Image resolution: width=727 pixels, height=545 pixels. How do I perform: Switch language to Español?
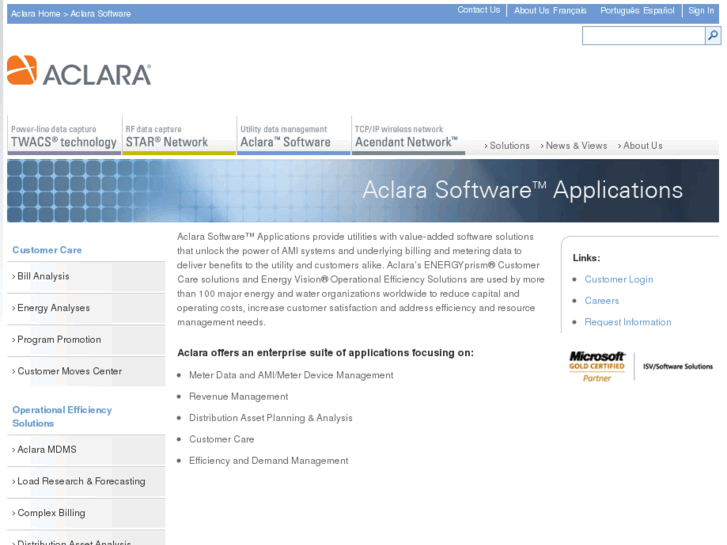pos(658,11)
